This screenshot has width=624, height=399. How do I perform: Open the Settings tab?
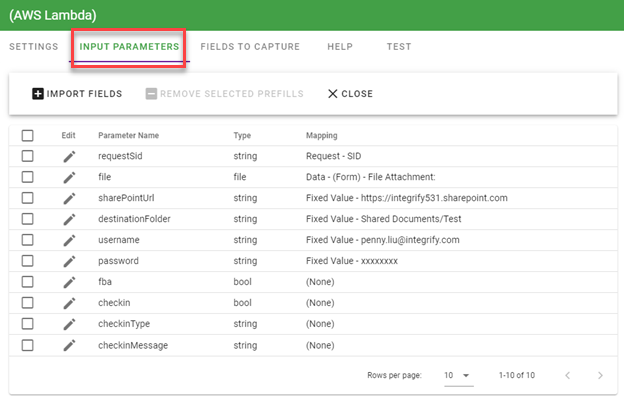[33, 47]
